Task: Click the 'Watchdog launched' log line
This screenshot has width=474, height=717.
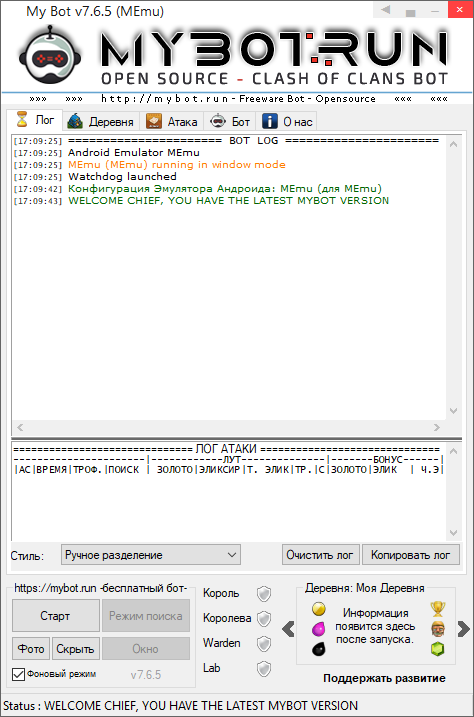Action: point(122,177)
